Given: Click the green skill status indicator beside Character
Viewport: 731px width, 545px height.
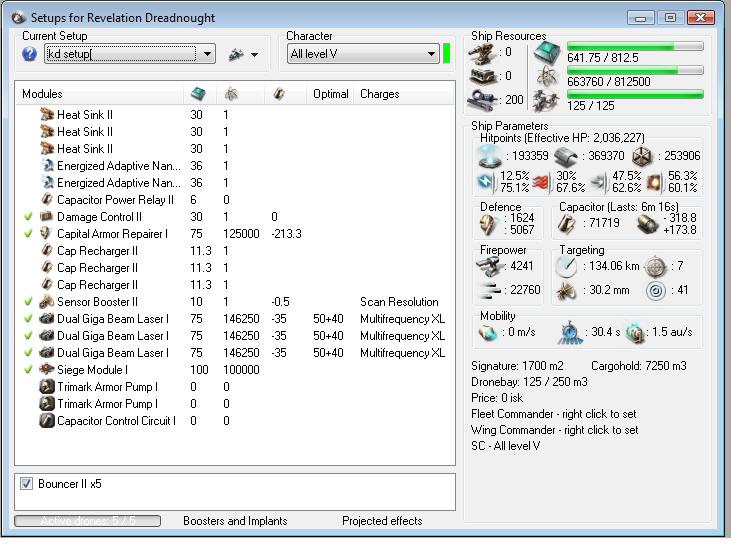Looking at the screenshot, I should [x=446, y=54].
